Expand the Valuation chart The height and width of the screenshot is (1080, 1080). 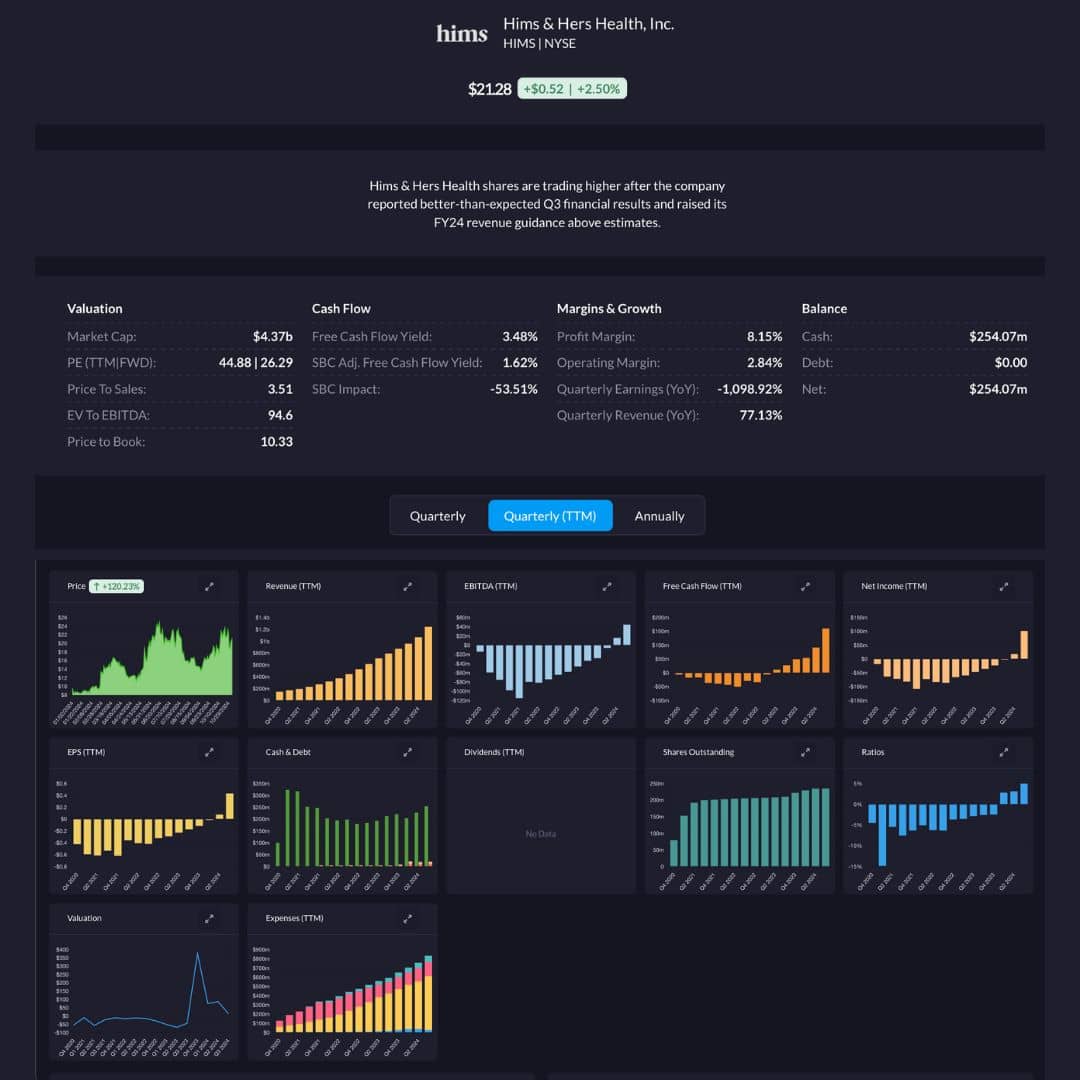[209, 918]
